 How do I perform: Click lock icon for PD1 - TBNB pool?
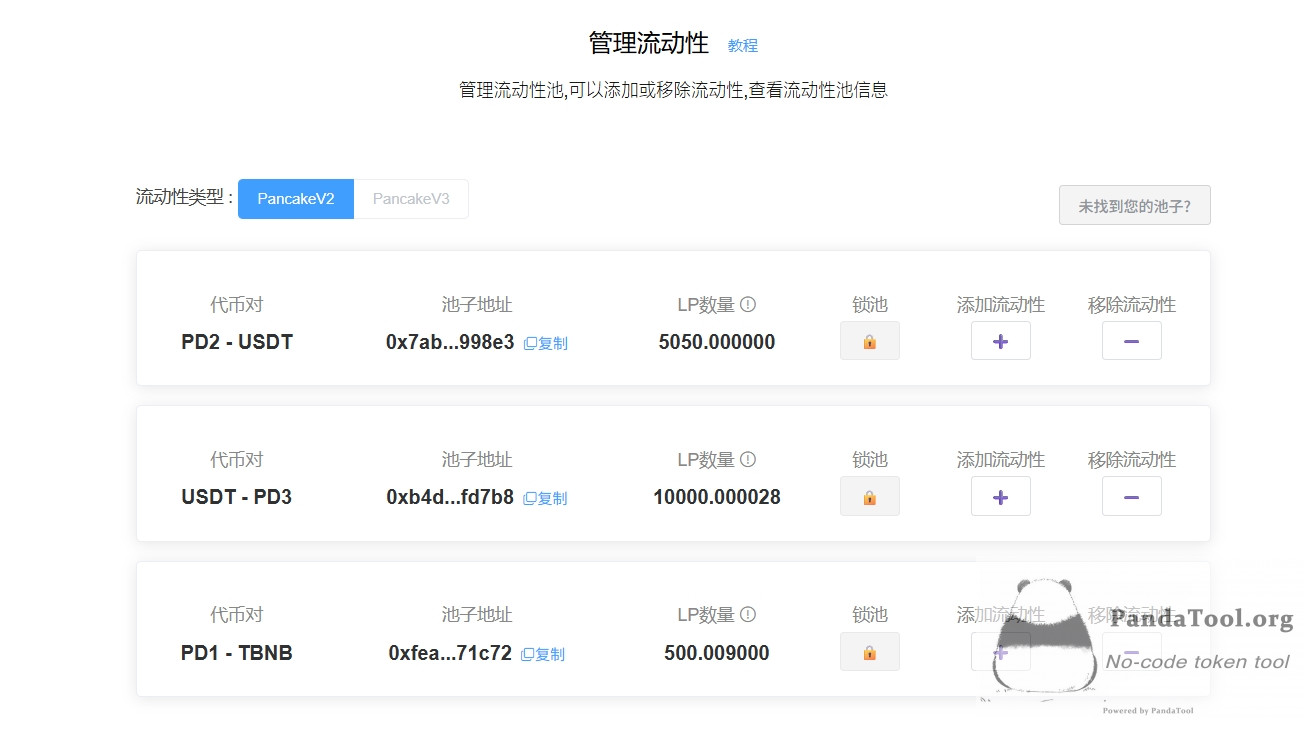[869, 652]
